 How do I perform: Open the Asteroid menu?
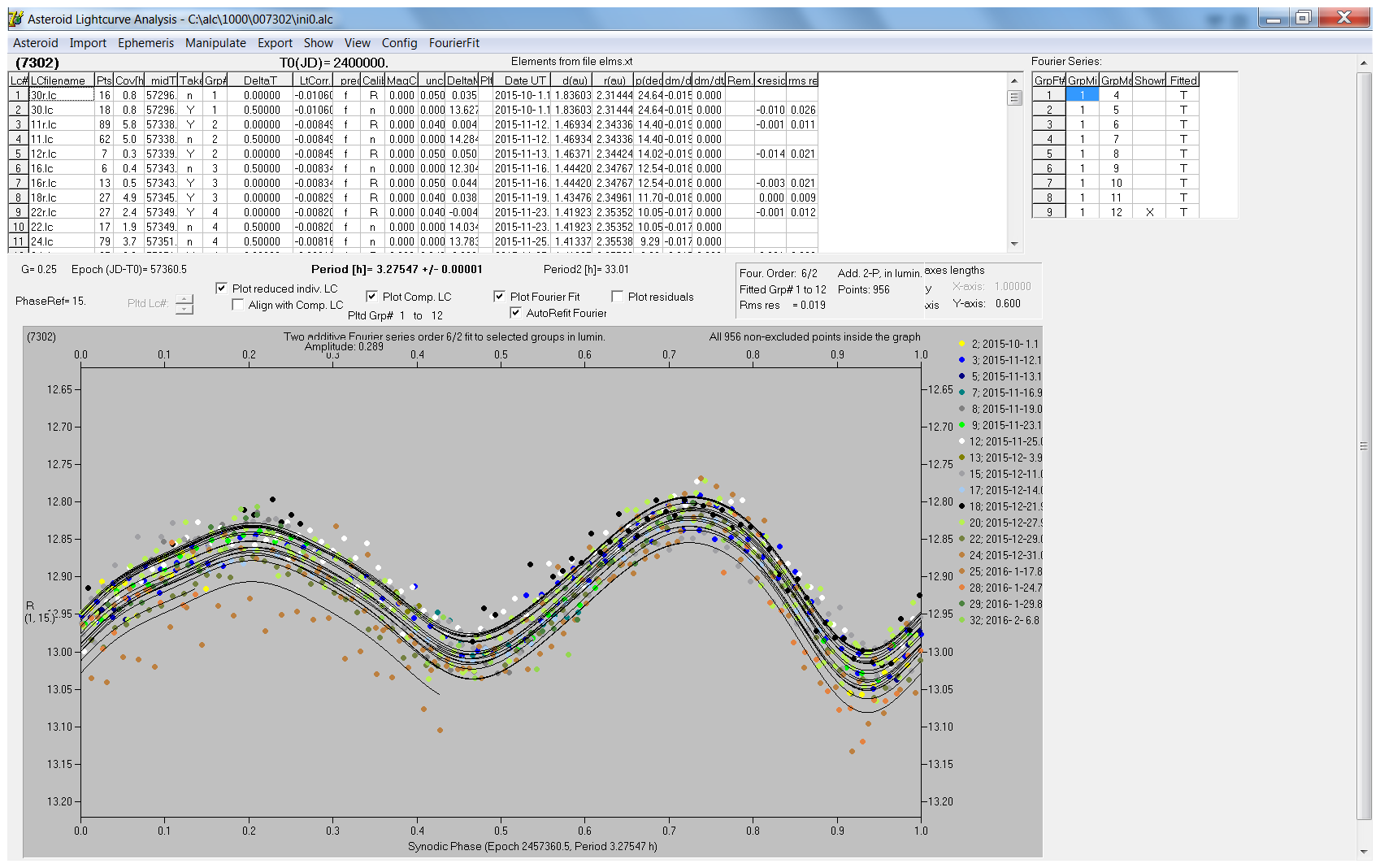[x=36, y=43]
